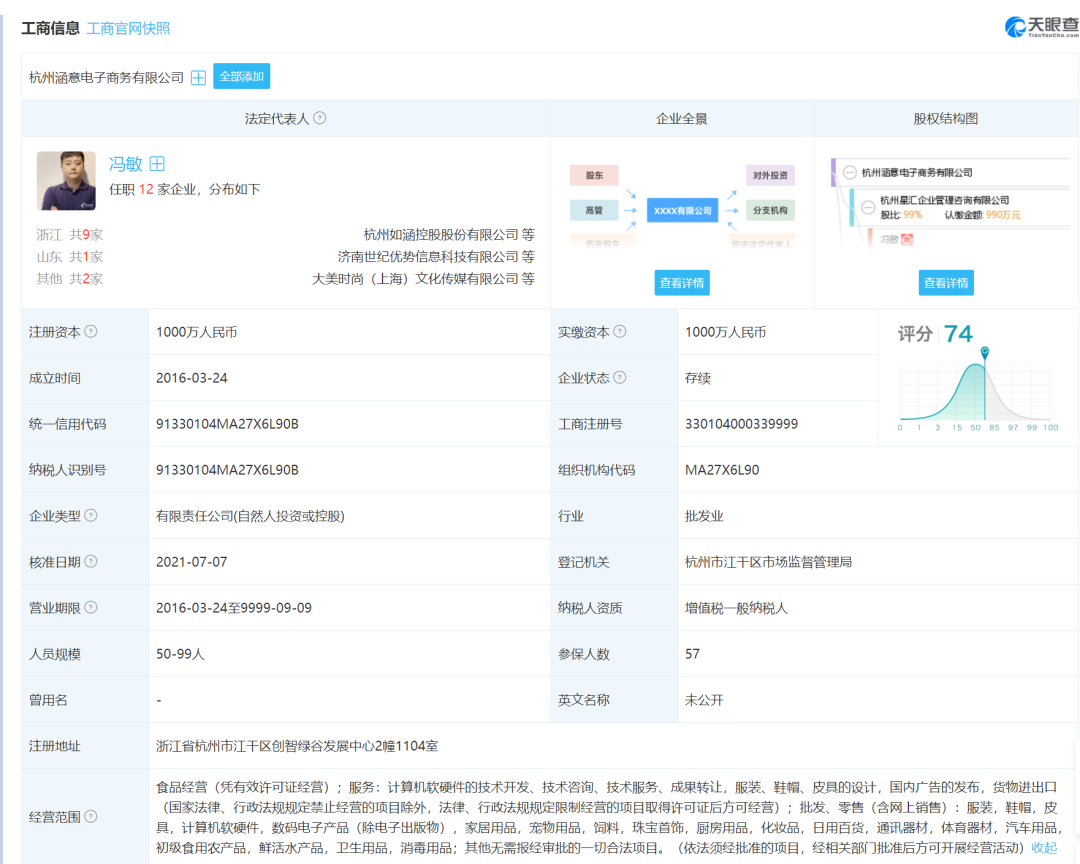Screen dimensions: 1080x864
Task: Open the help icon beside 营业期限
Action: [91, 608]
